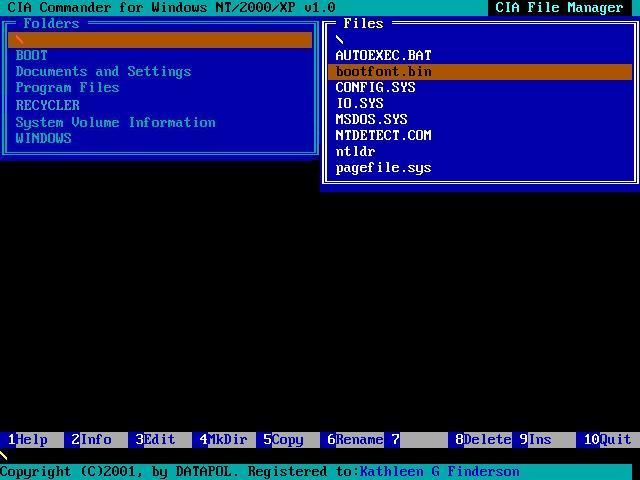
Task: Click the 1Help function key button
Action: click(32, 440)
